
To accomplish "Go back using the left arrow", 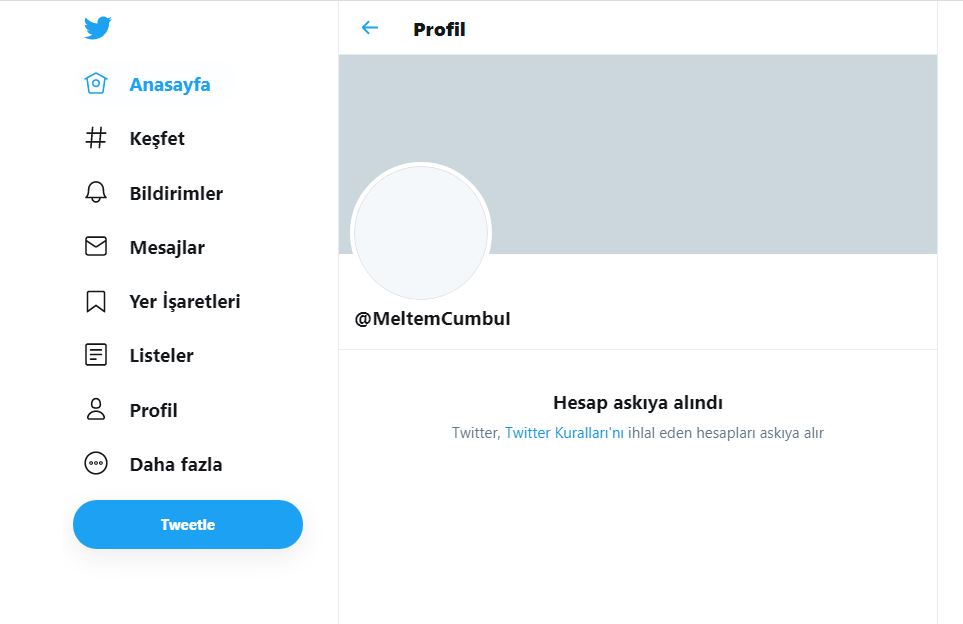I will coord(370,28).
